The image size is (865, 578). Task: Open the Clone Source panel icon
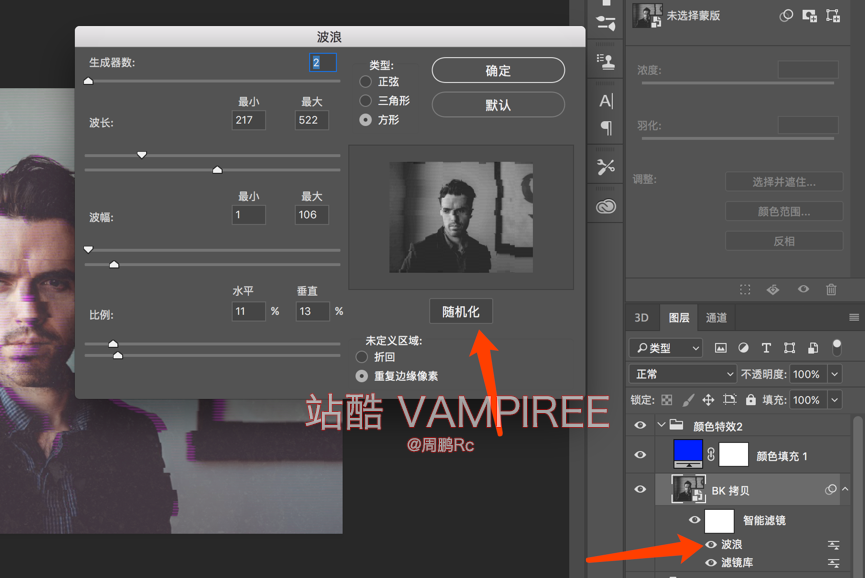tap(606, 61)
